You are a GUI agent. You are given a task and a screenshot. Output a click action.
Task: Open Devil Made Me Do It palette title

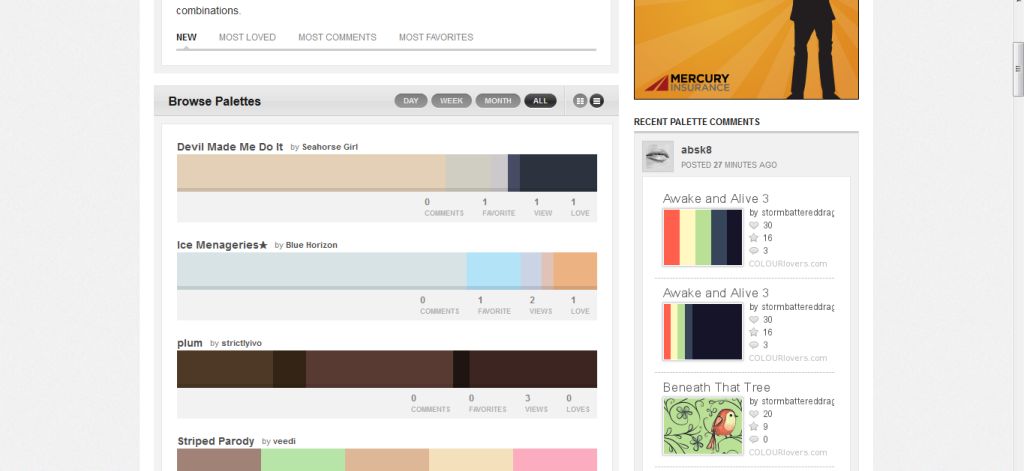point(230,147)
